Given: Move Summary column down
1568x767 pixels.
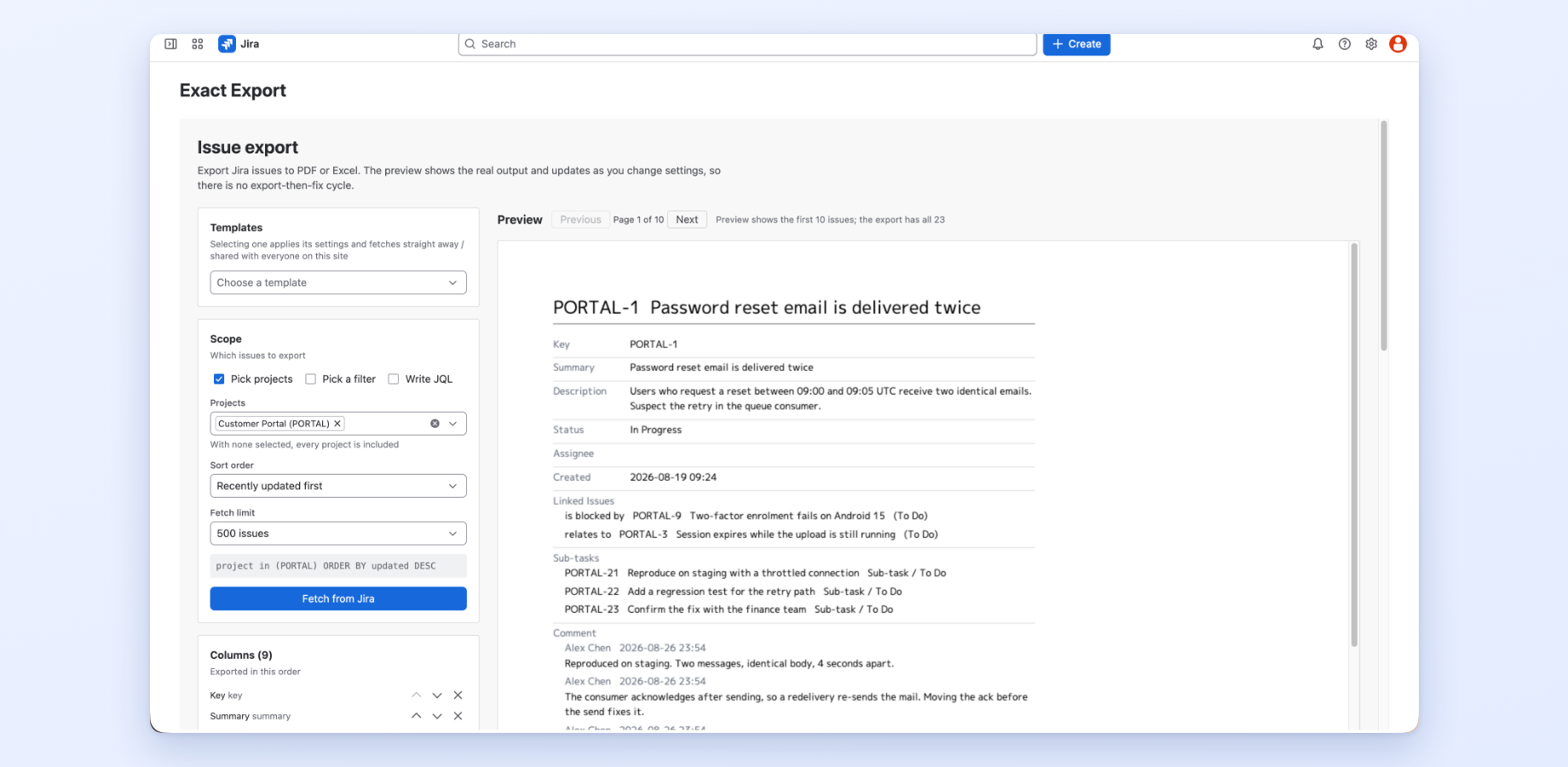Looking at the screenshot, I should click(437, 717).
